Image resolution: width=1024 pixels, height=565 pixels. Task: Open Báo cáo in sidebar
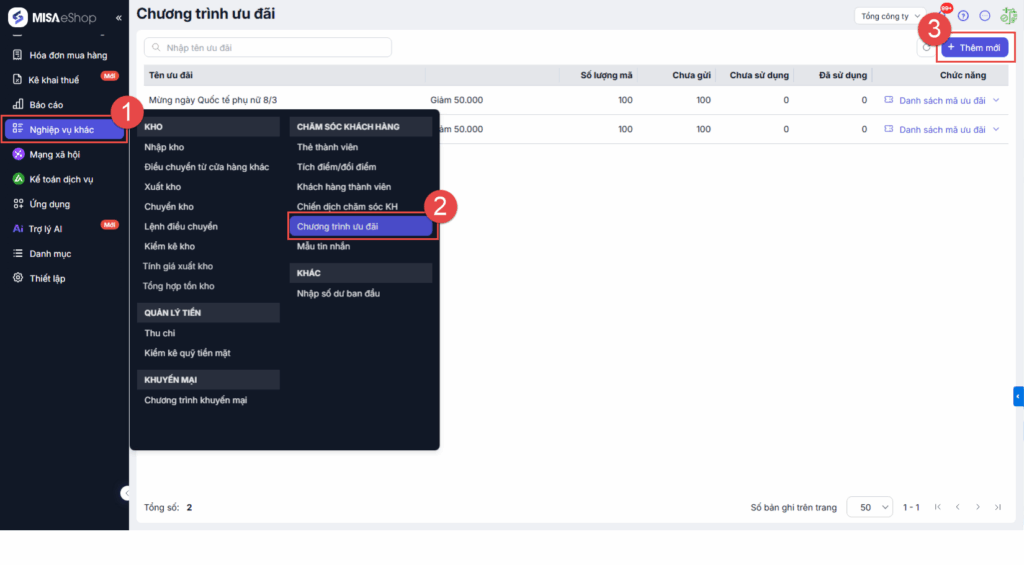[x=46, y=105]
